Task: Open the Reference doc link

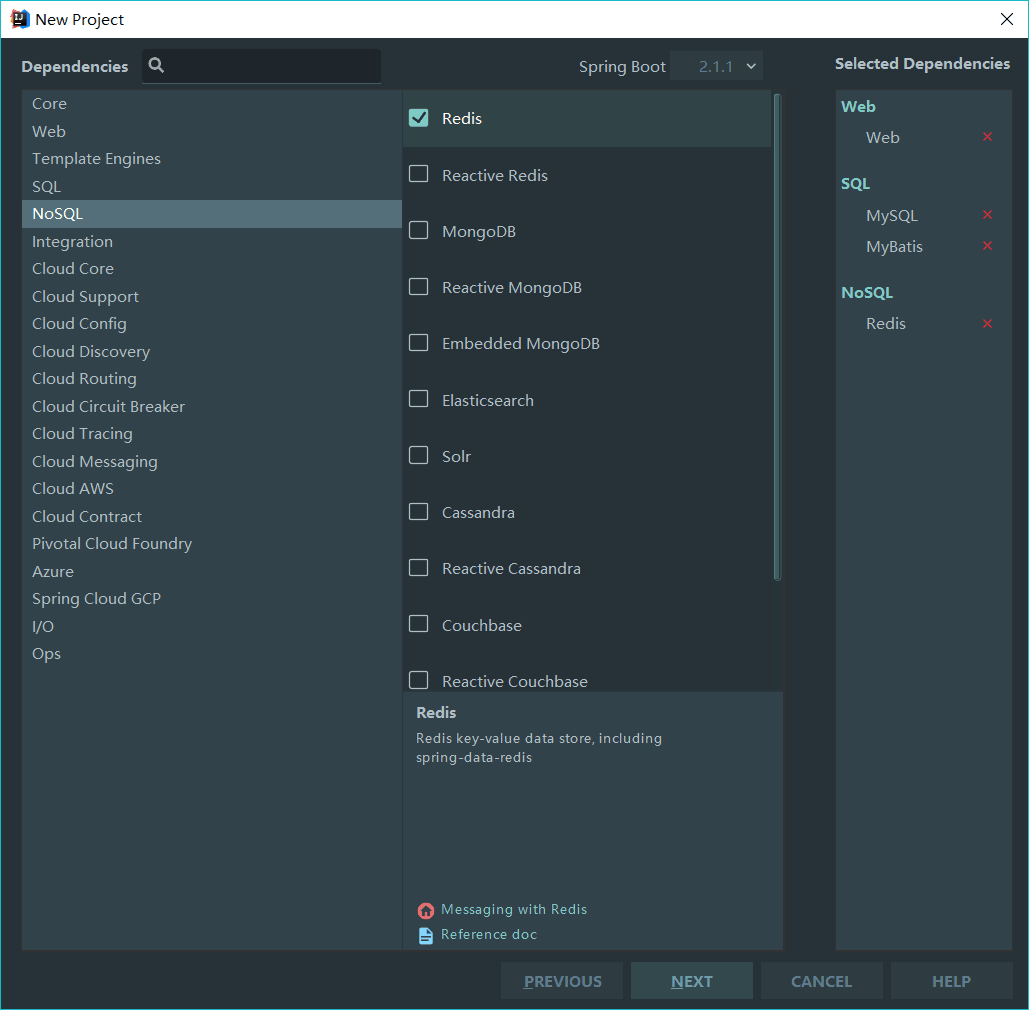Action: point(489,935)
